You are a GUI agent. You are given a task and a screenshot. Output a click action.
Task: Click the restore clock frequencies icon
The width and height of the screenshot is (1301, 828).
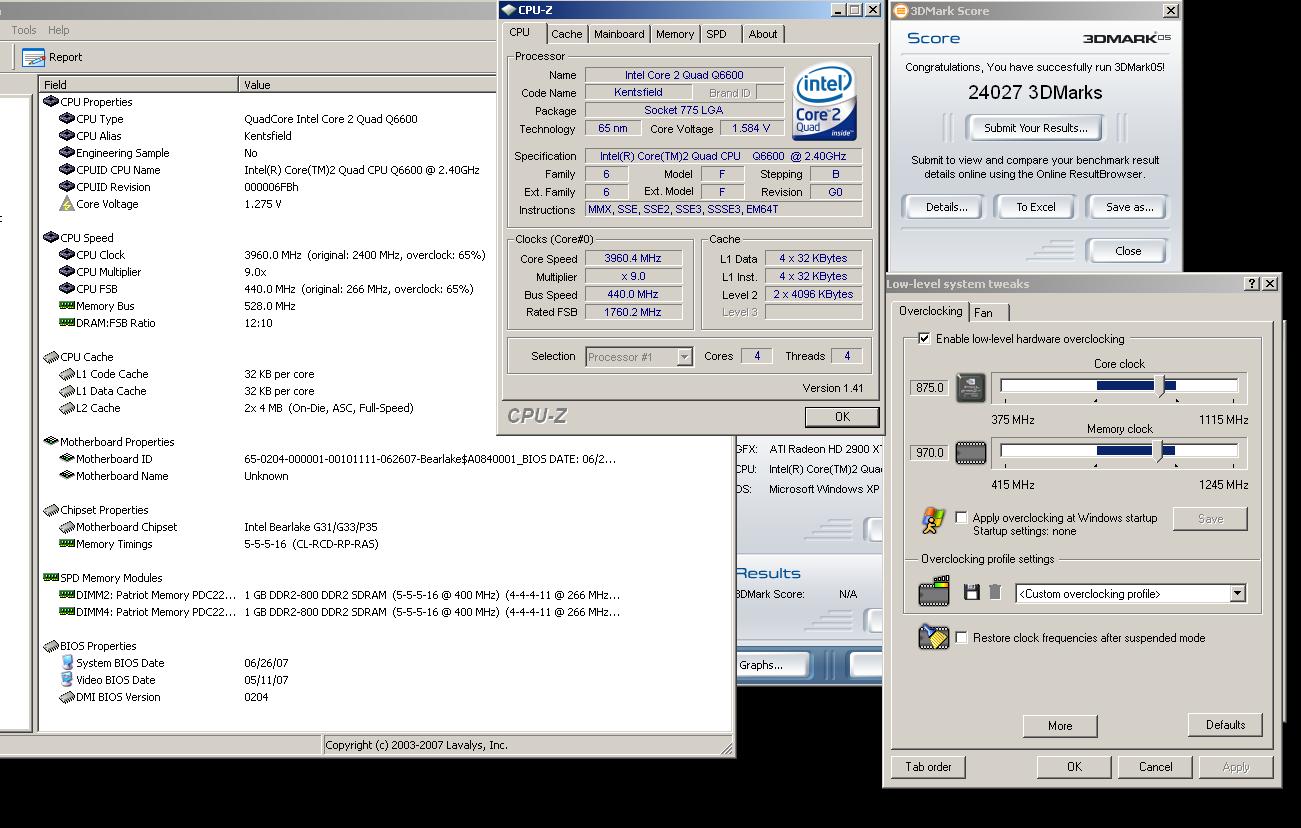[934, 637]
